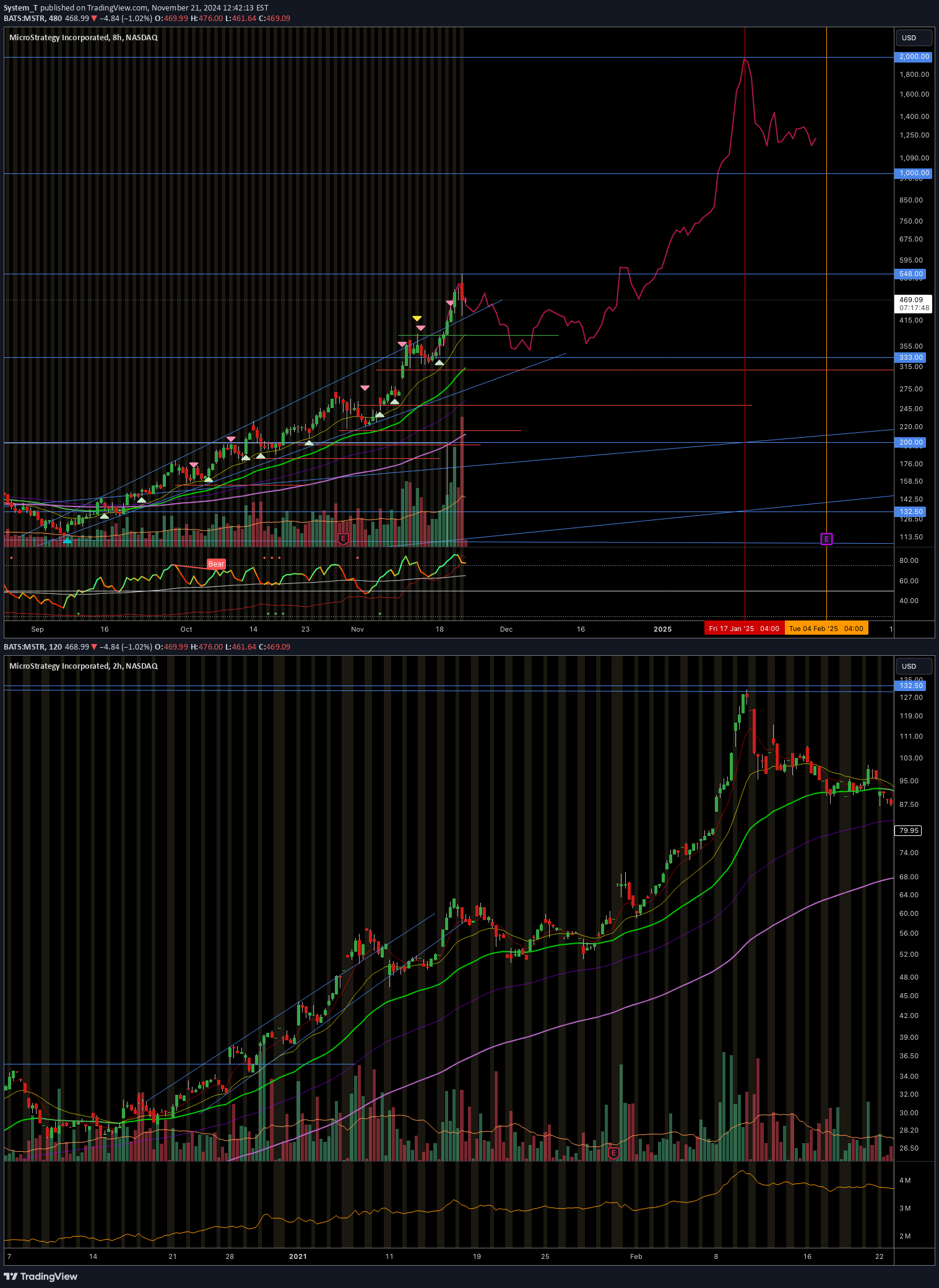
Task: Select the Fri 17 Jan '25 date marker
Action: click(744, 629)
